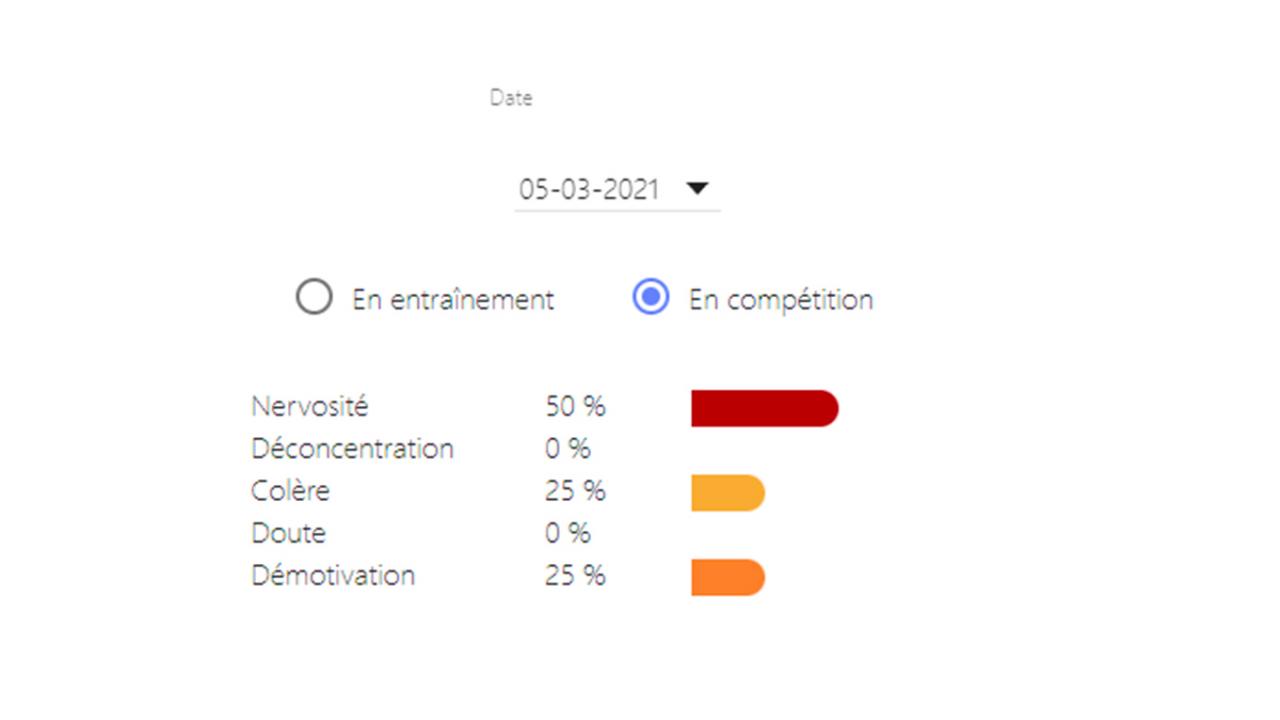Click the yellow Colère progress bar
Image resolution: width=1280 pixels, height=720 pixels.
pos(728,493)
